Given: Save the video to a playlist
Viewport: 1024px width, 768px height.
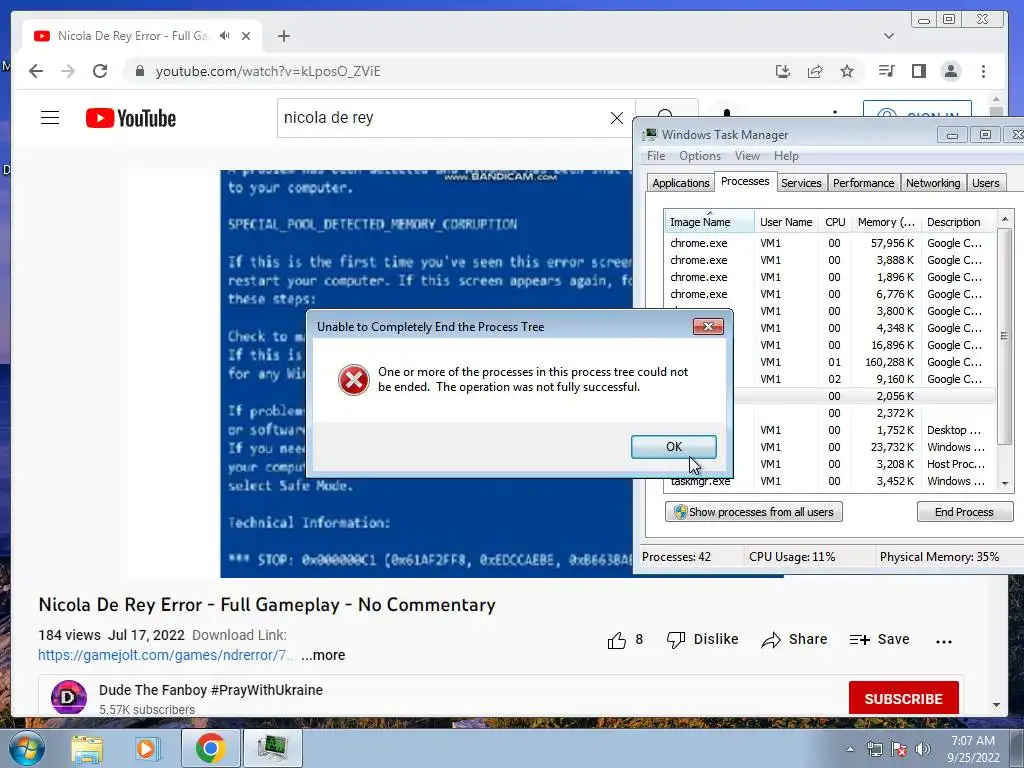Looking at the screenshot, I should tap(880, 639).
